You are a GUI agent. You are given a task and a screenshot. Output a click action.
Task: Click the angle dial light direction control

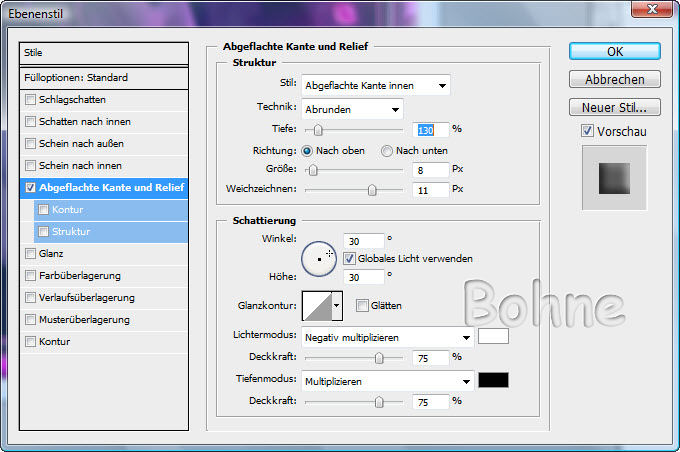(x=319, y=259)
